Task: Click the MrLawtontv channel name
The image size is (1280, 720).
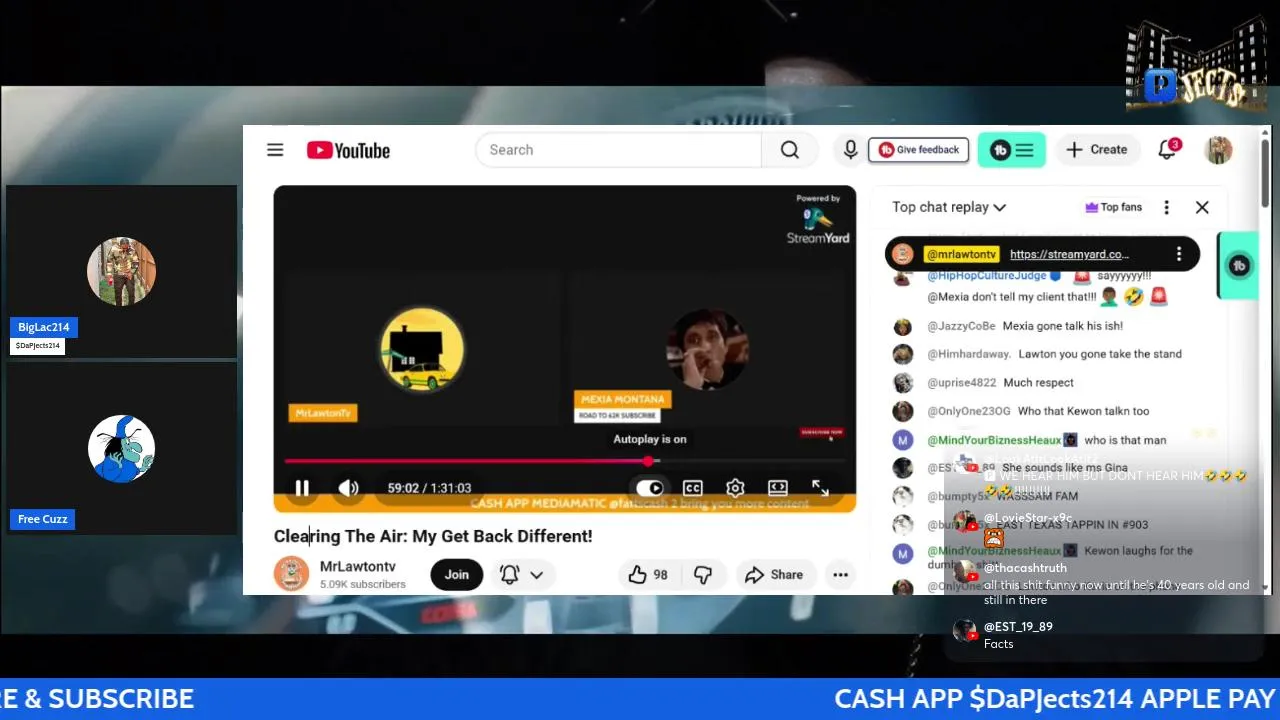Action: [357, 566]
